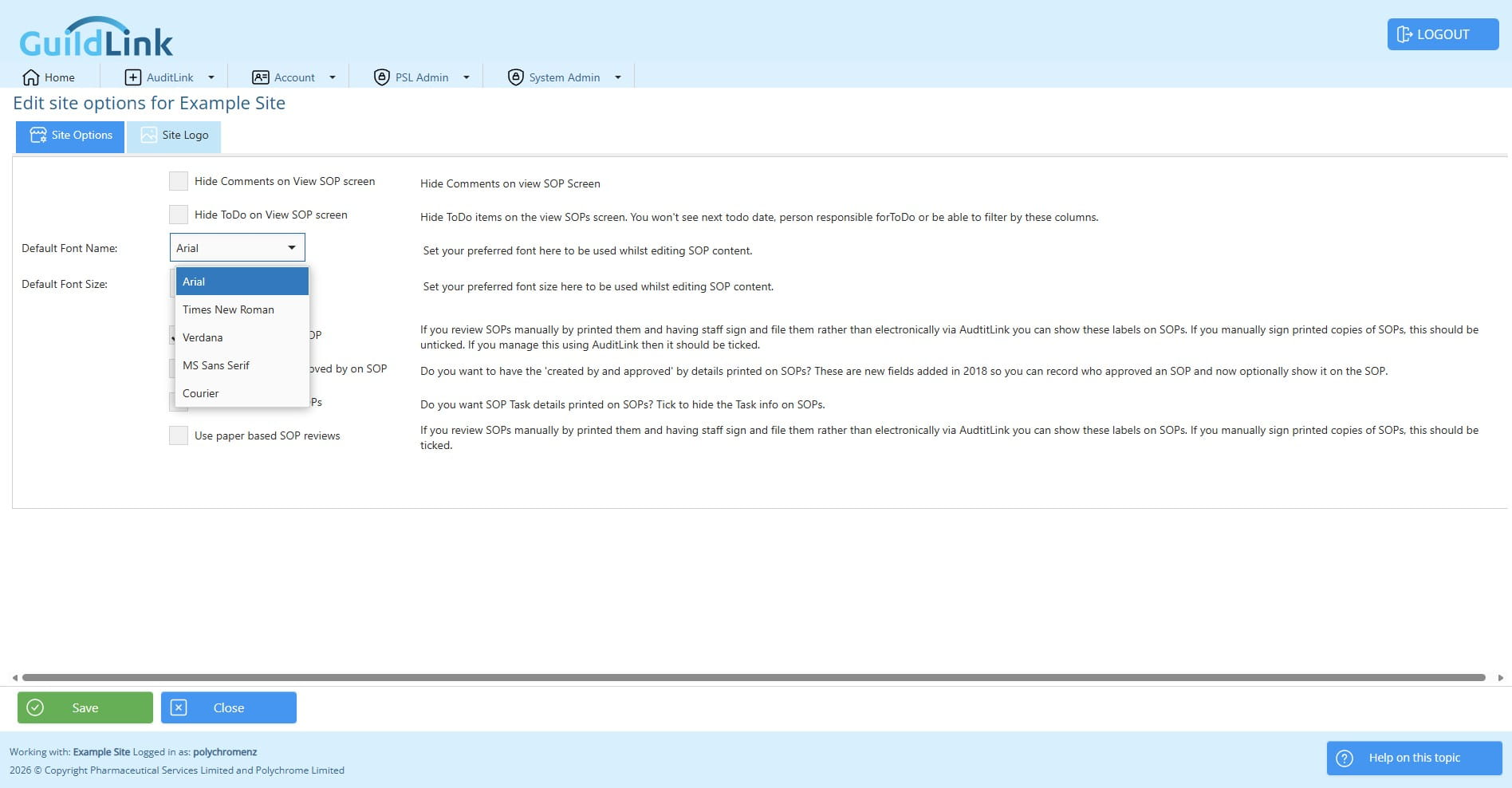Open the Site Options tab
Screen dimensions: 1512x788
[70, 136]
